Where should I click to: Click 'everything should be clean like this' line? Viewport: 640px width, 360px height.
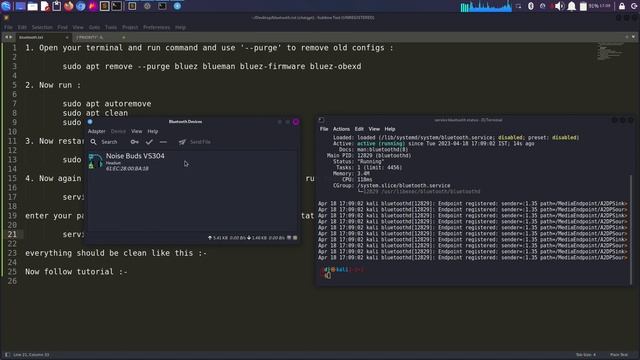(116, 253)
